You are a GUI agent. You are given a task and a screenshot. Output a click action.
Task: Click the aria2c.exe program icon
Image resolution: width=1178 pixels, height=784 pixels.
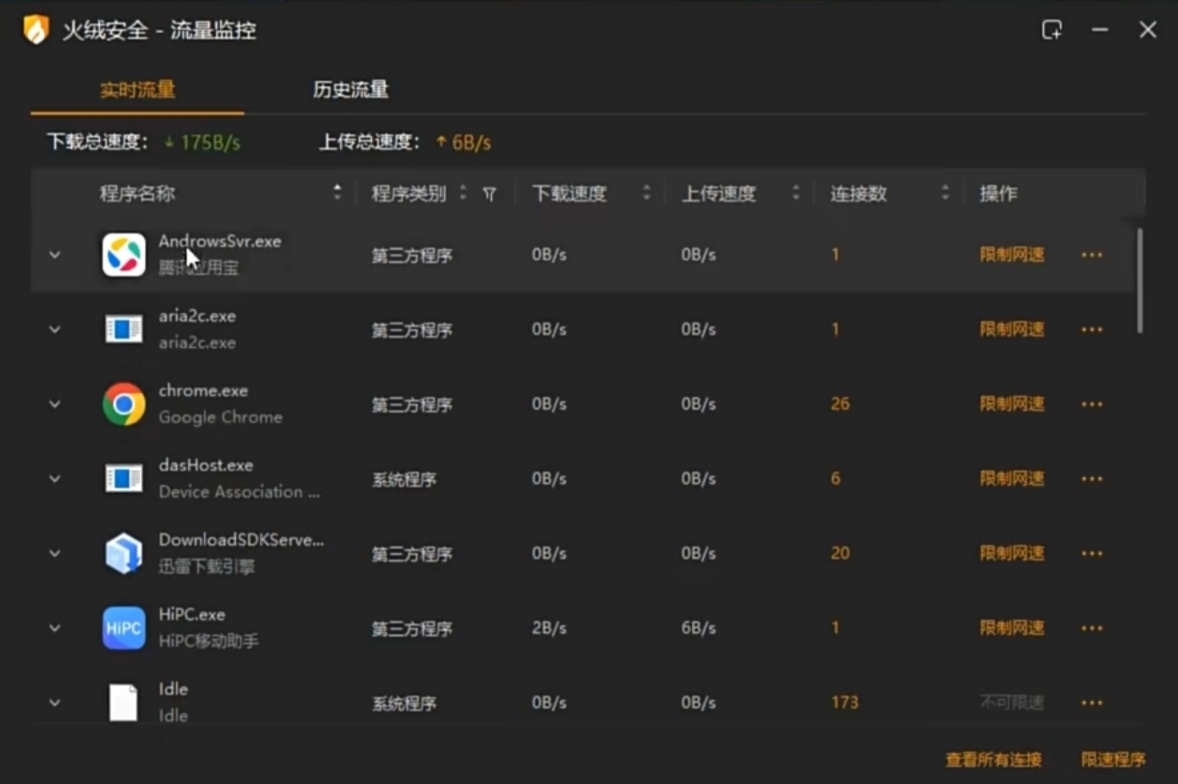(124, 329)
